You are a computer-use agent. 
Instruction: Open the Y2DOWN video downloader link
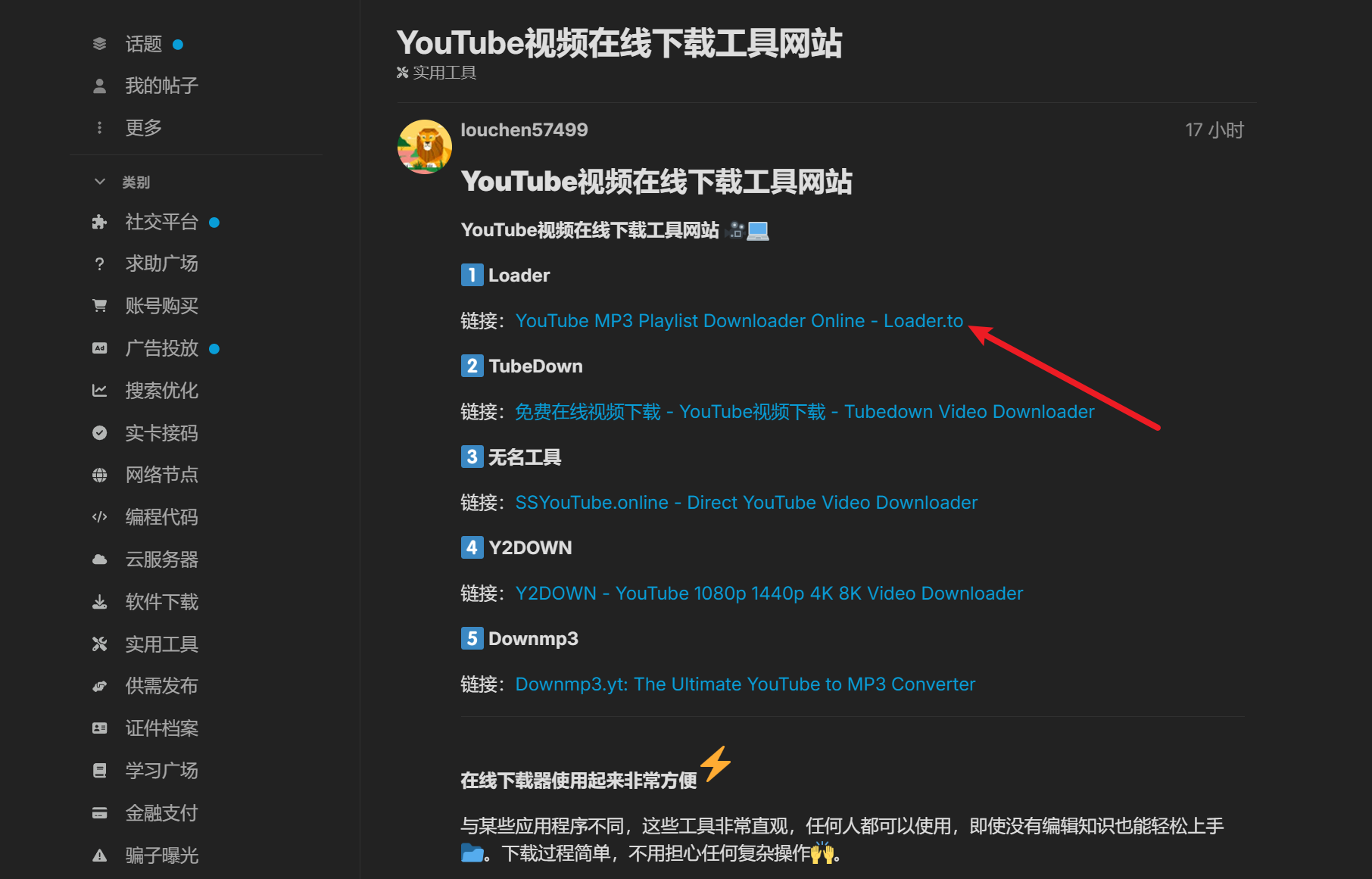[769, 594]
